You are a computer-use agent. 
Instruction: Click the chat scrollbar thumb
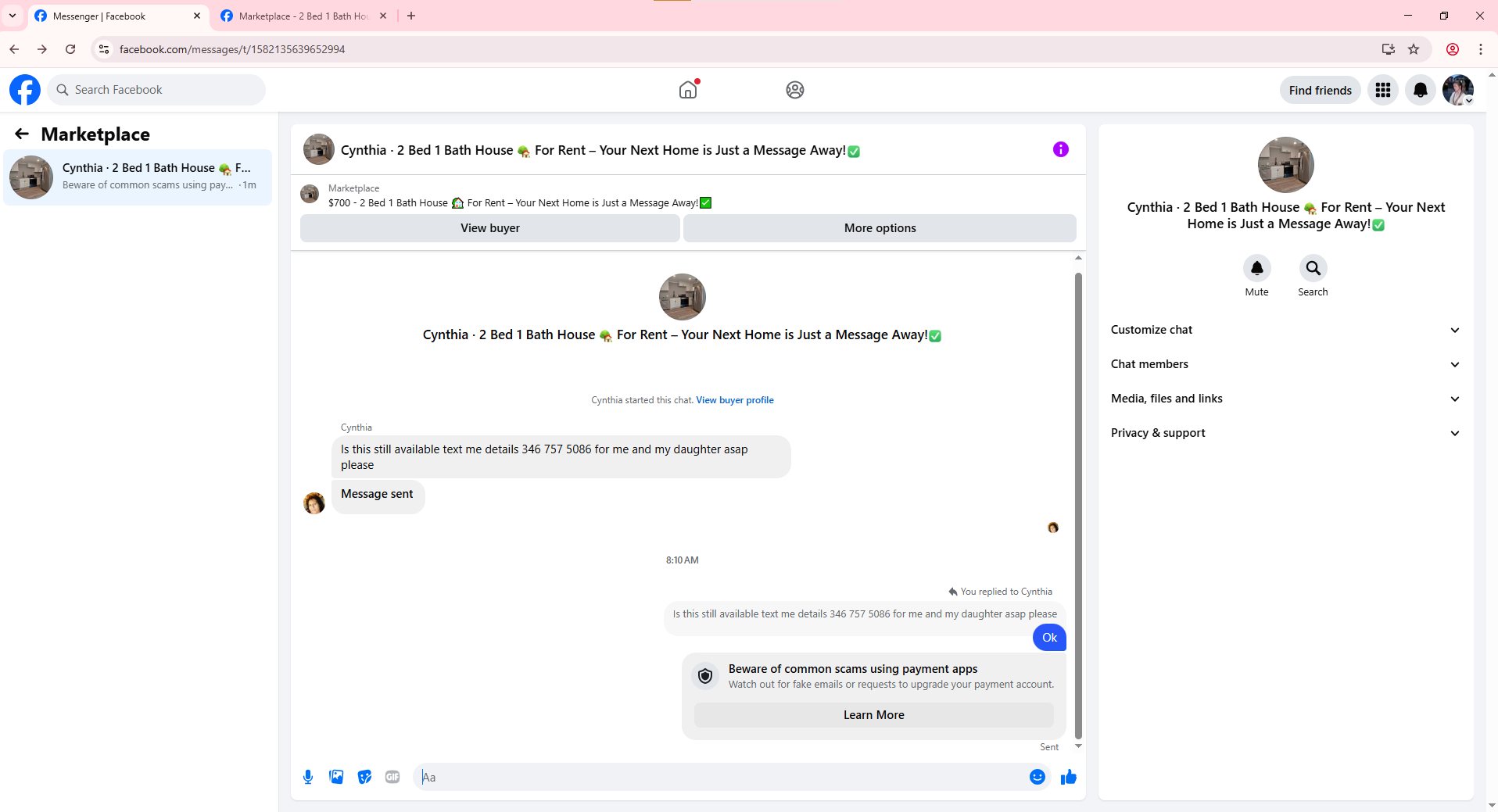(x=1078, y=505)
